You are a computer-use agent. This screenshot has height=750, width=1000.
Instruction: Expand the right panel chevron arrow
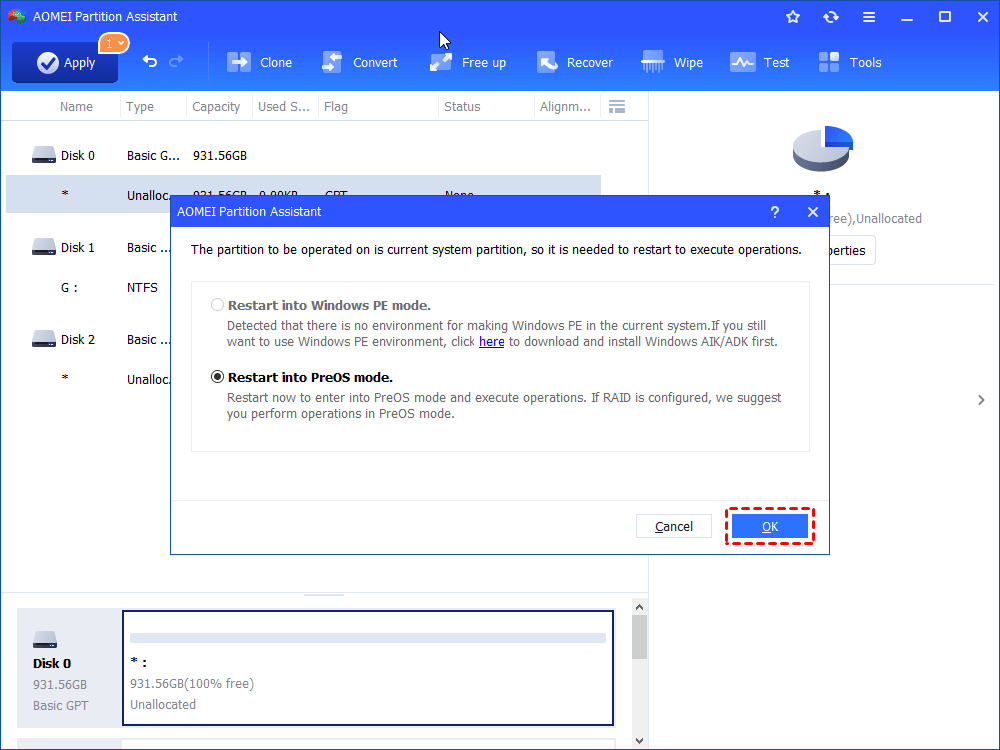point(981,400)
